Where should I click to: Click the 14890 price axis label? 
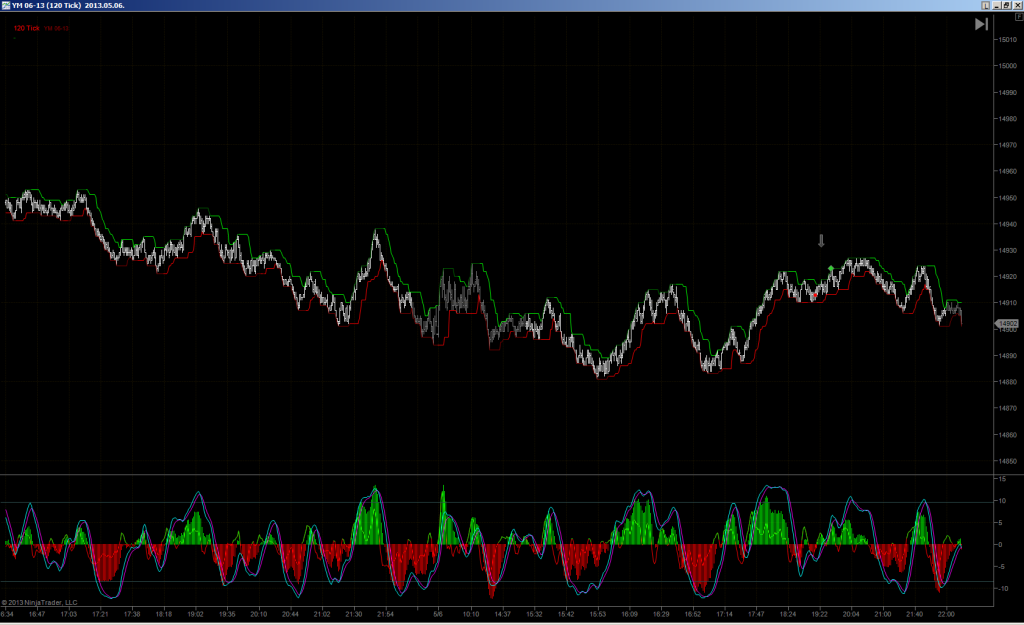pos(1008,356)
